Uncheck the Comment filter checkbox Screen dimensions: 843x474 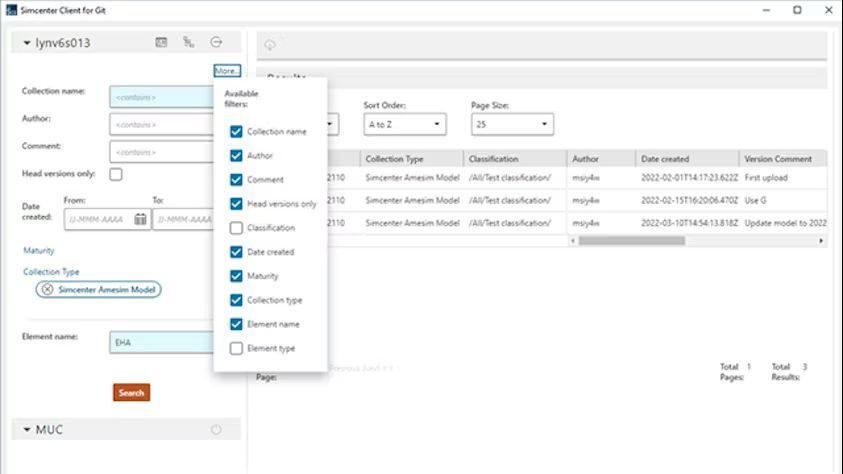pyautogui.click(x=236, y=179)
